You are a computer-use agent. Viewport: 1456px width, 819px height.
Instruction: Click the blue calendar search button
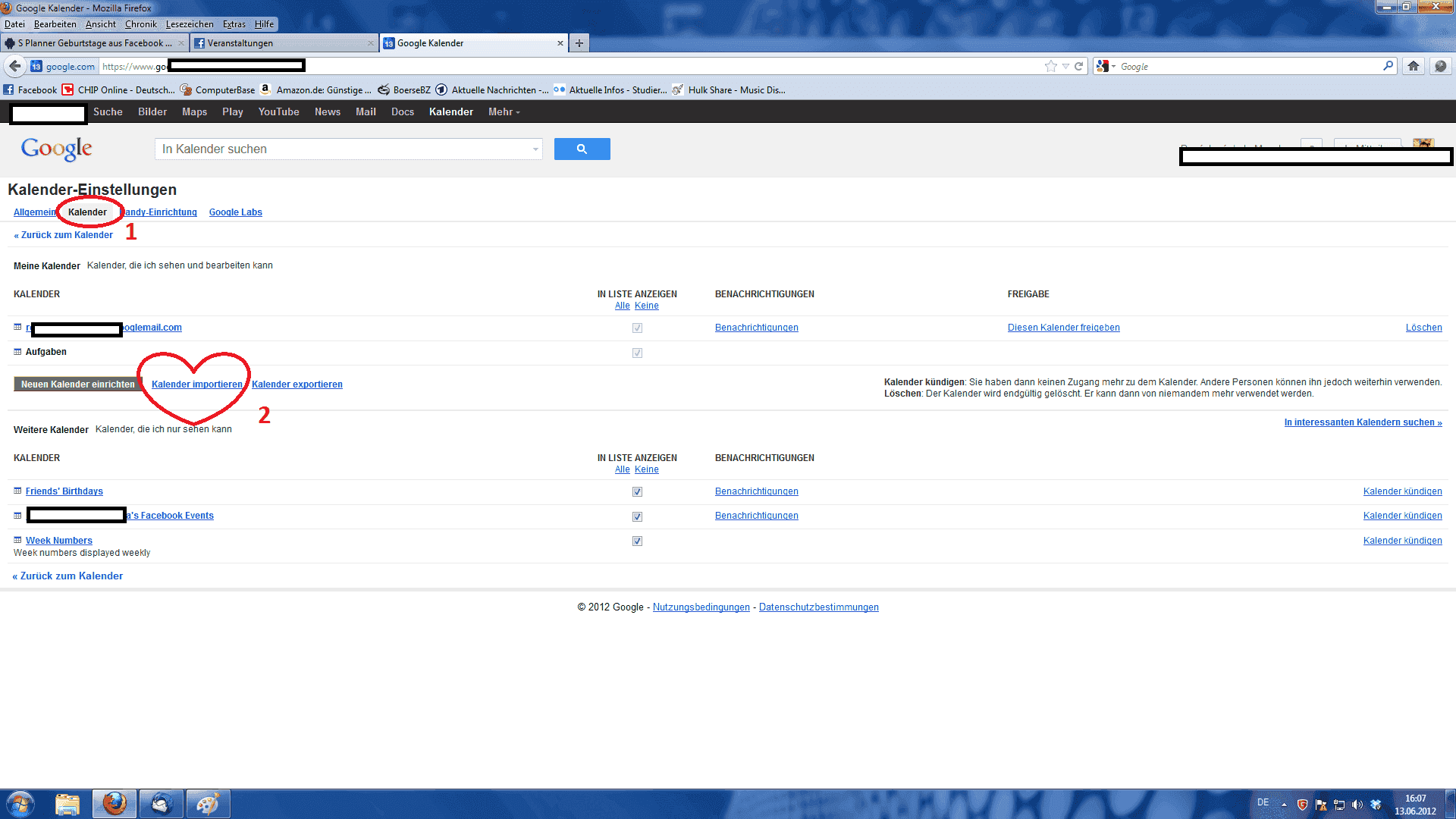[x=582, y=149]
